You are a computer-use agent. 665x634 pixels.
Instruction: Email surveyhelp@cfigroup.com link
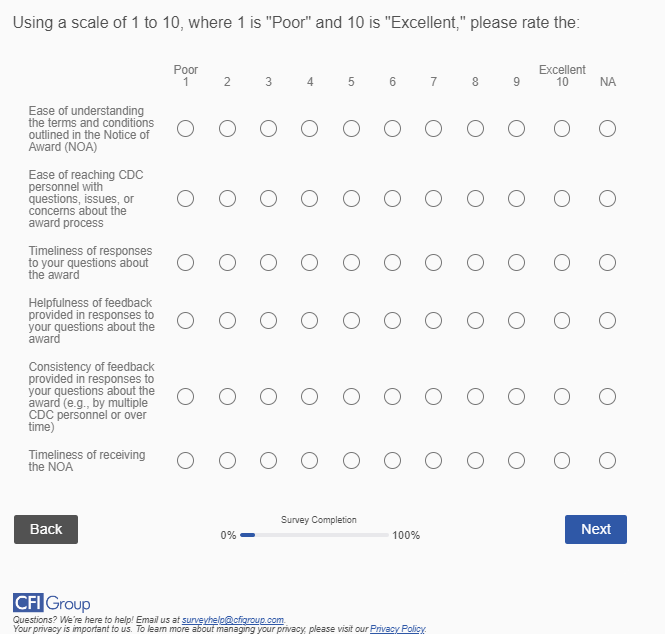(233, 620)
